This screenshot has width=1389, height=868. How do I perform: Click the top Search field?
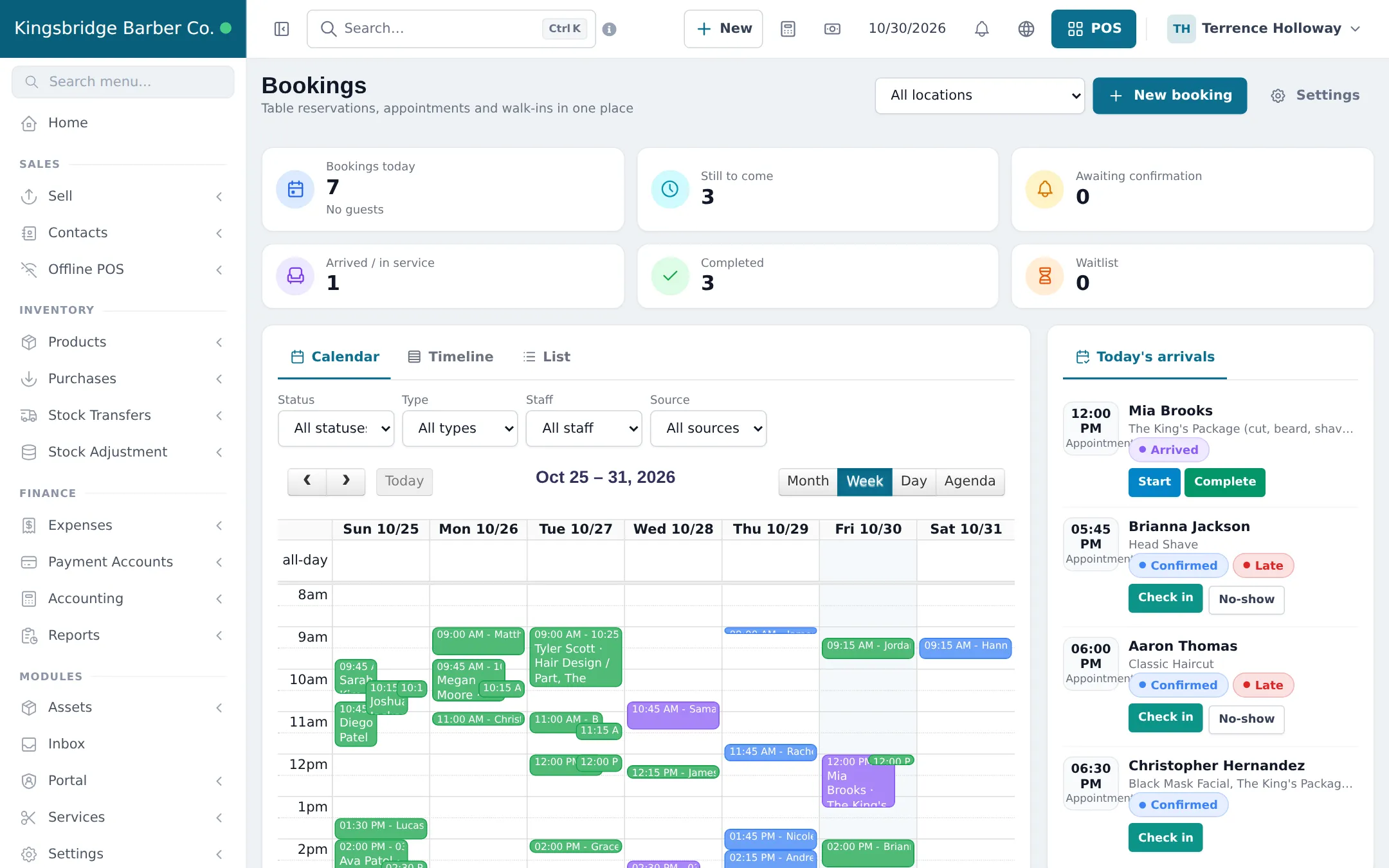pyautogui.click(x=451, y=29)
